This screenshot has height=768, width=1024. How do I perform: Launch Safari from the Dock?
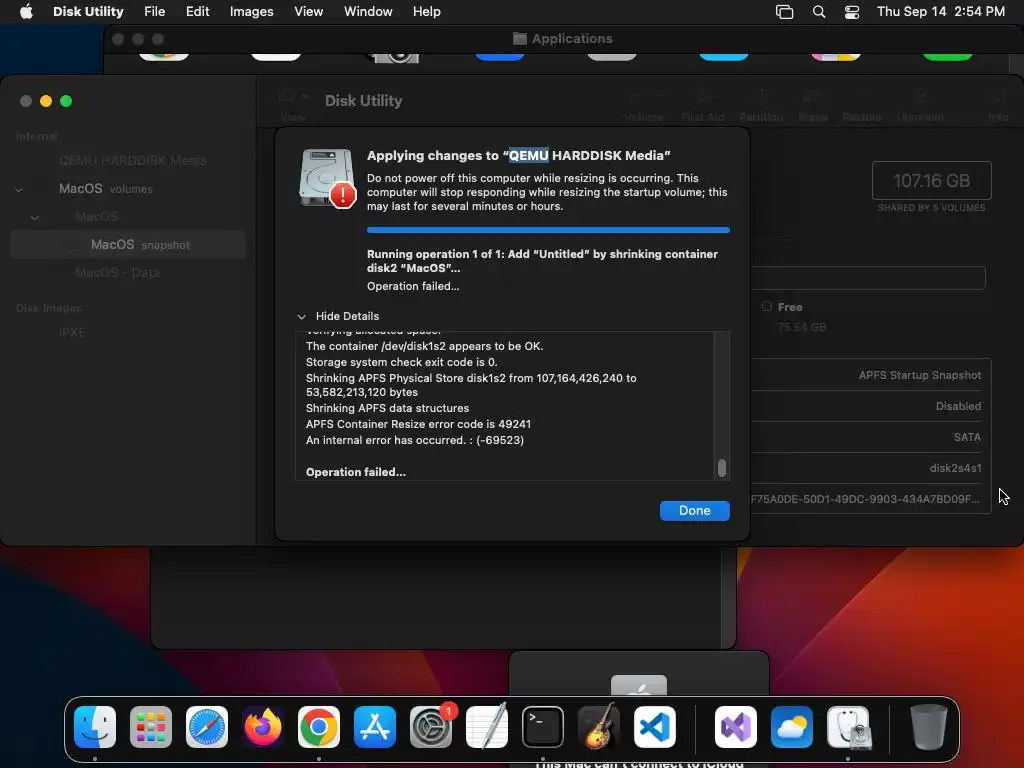pyautogui.click(x=207, y=727)
